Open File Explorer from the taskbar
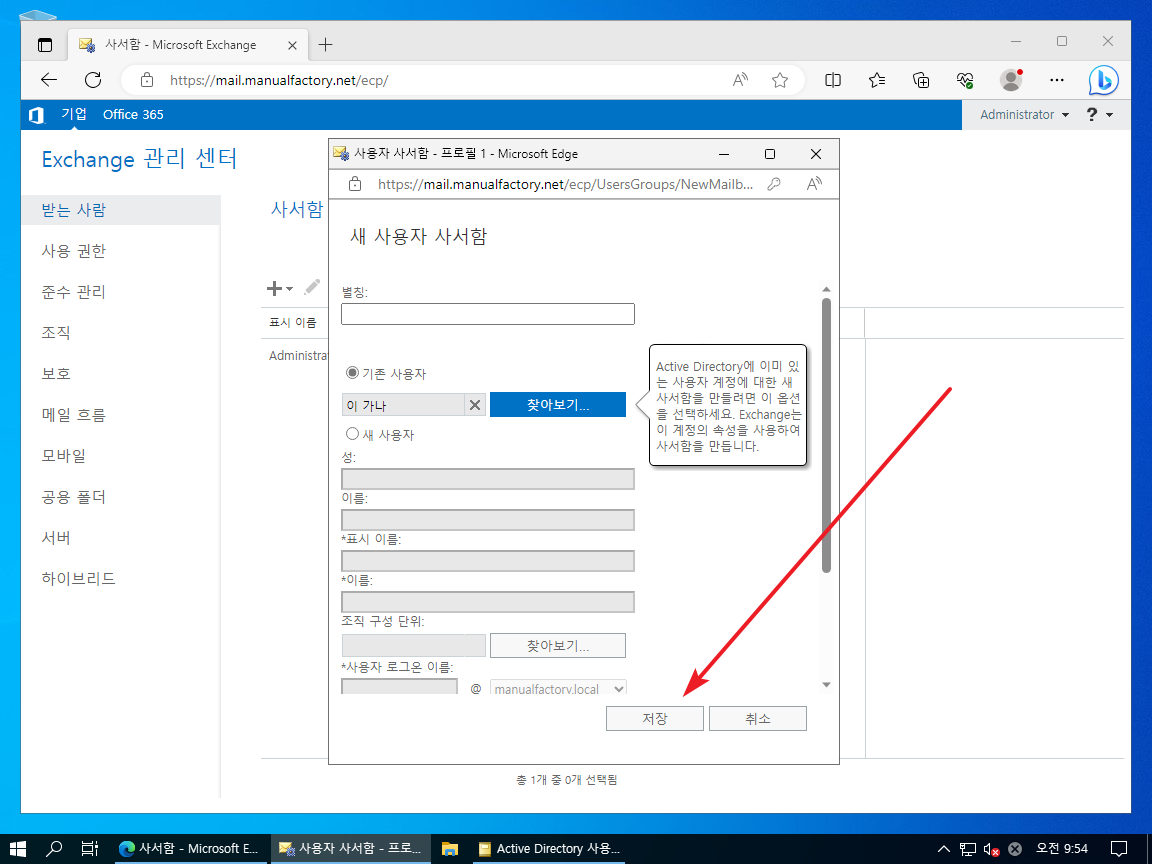This screenshot has width=1152, height=864. [450, 849]
